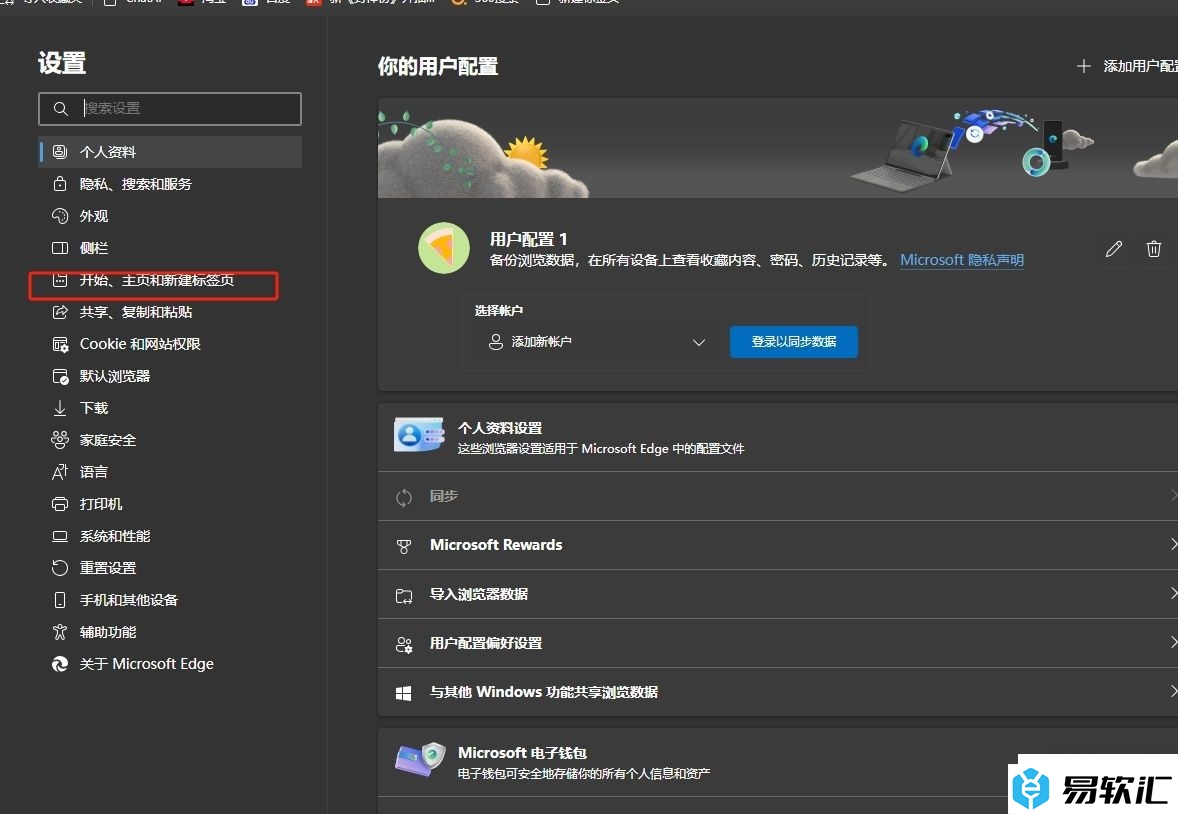Open the 打印机 printer settings
The height and width of the screenshot is (814, 1178).
coord(171,504)
